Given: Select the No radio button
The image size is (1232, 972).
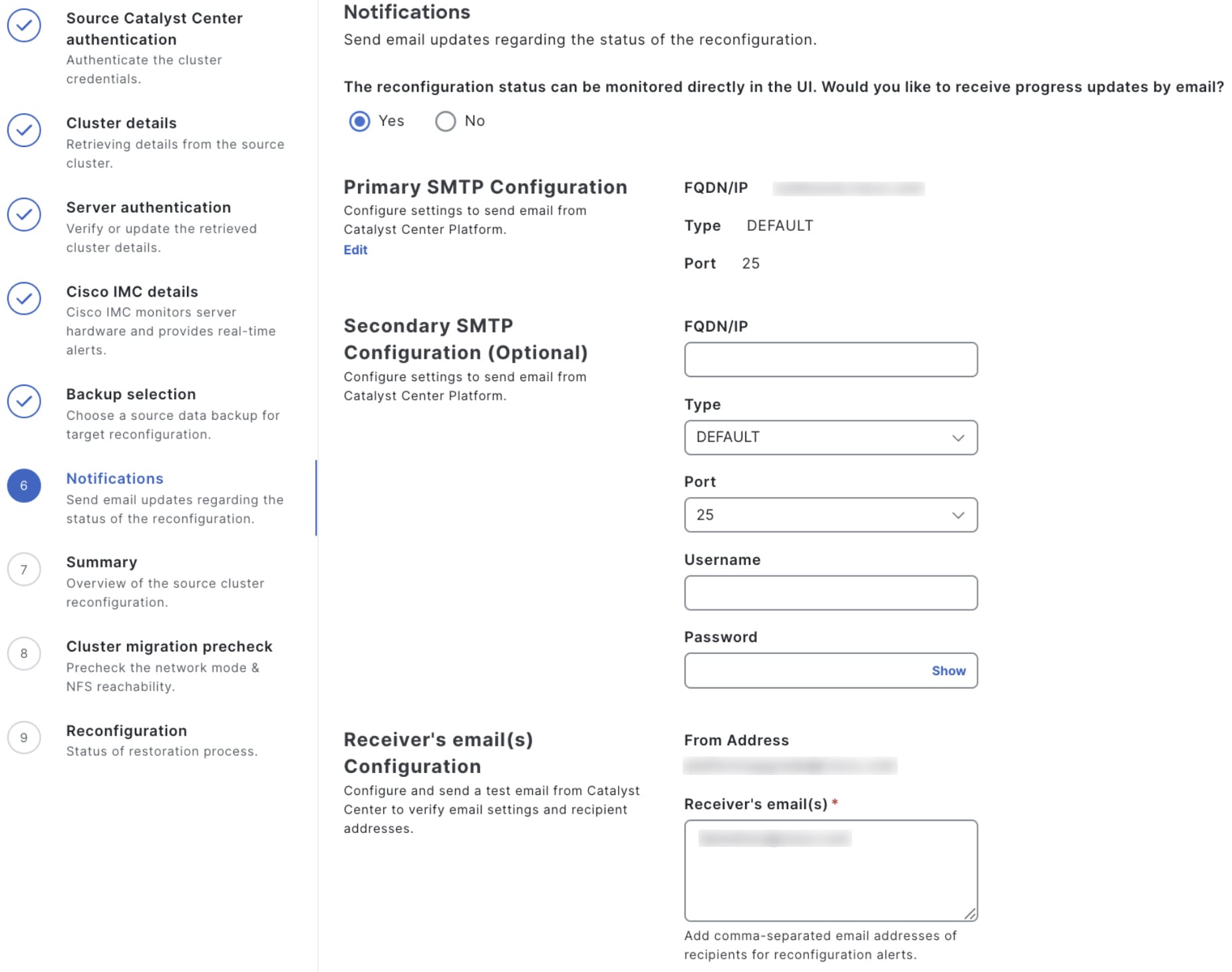Looking at the screenshot, I should (x=445, y=121).
